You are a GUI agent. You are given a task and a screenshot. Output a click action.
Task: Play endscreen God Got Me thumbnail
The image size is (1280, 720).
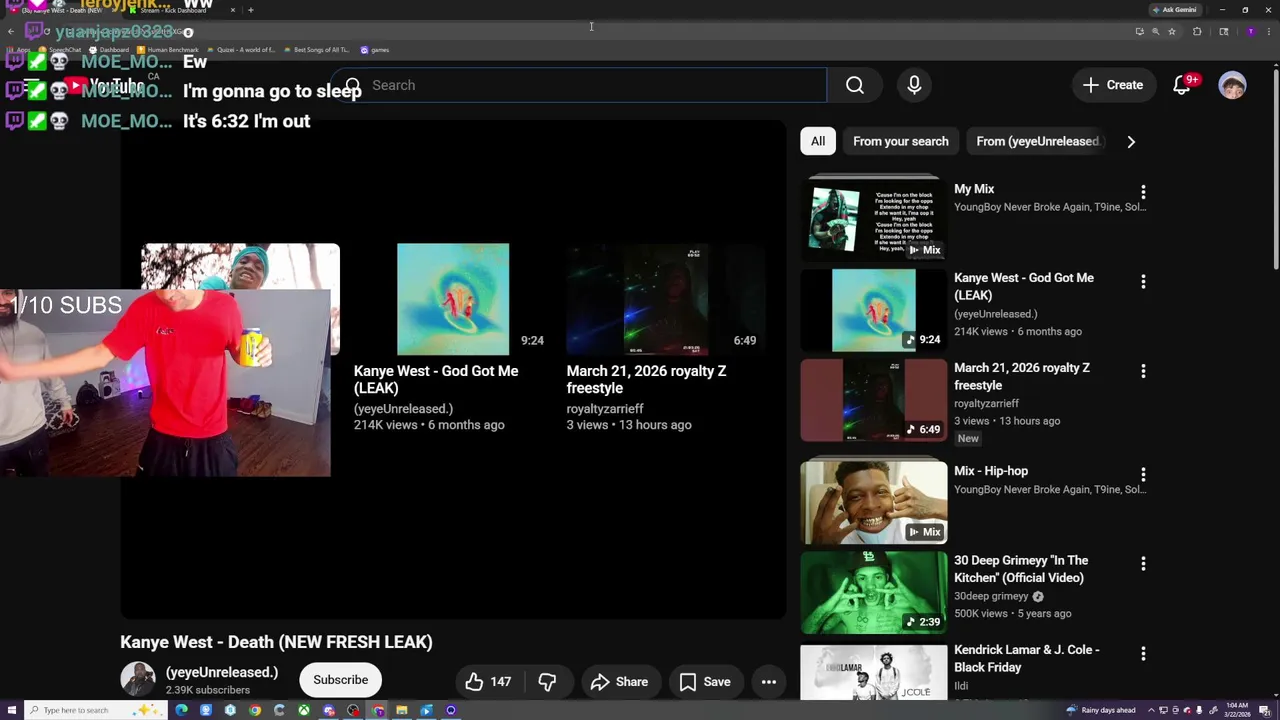[x=453, y=299]
